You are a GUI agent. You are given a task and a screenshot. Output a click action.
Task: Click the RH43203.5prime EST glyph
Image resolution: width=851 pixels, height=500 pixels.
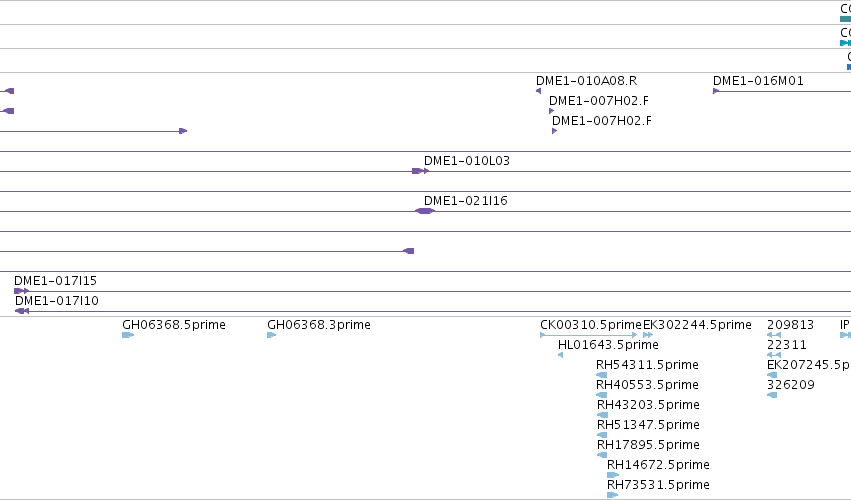coord(602,415)
